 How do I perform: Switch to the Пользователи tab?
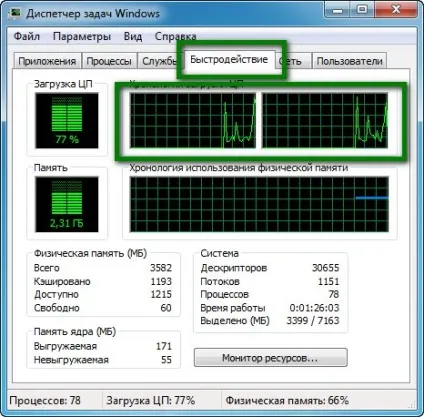349,61
